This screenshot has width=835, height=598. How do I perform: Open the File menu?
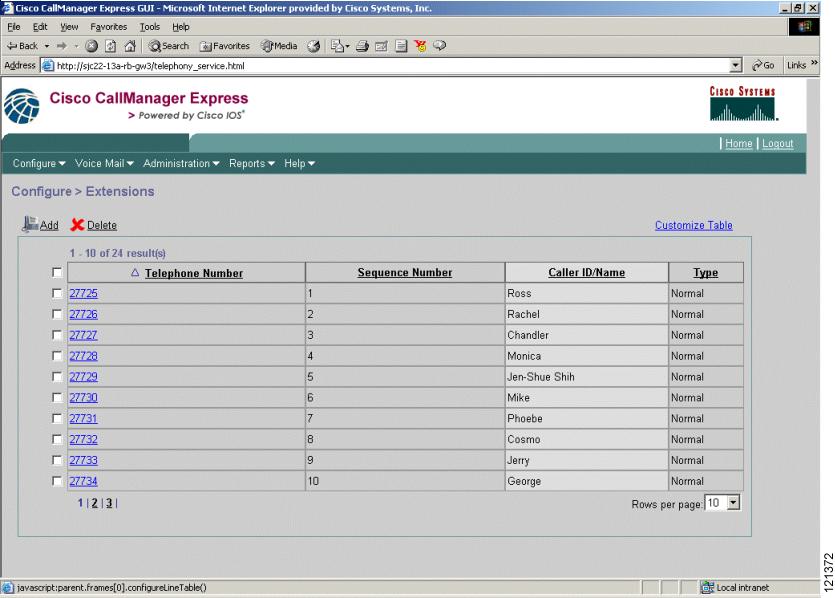13,27
